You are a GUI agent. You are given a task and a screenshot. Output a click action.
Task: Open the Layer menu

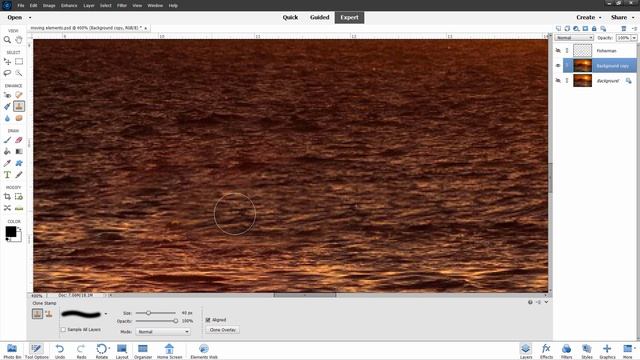click(89, 6)
